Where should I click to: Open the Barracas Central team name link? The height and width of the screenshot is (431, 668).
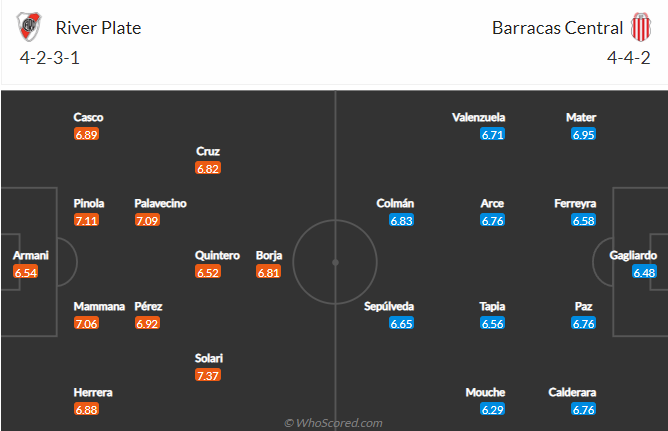tap(557, 28)
